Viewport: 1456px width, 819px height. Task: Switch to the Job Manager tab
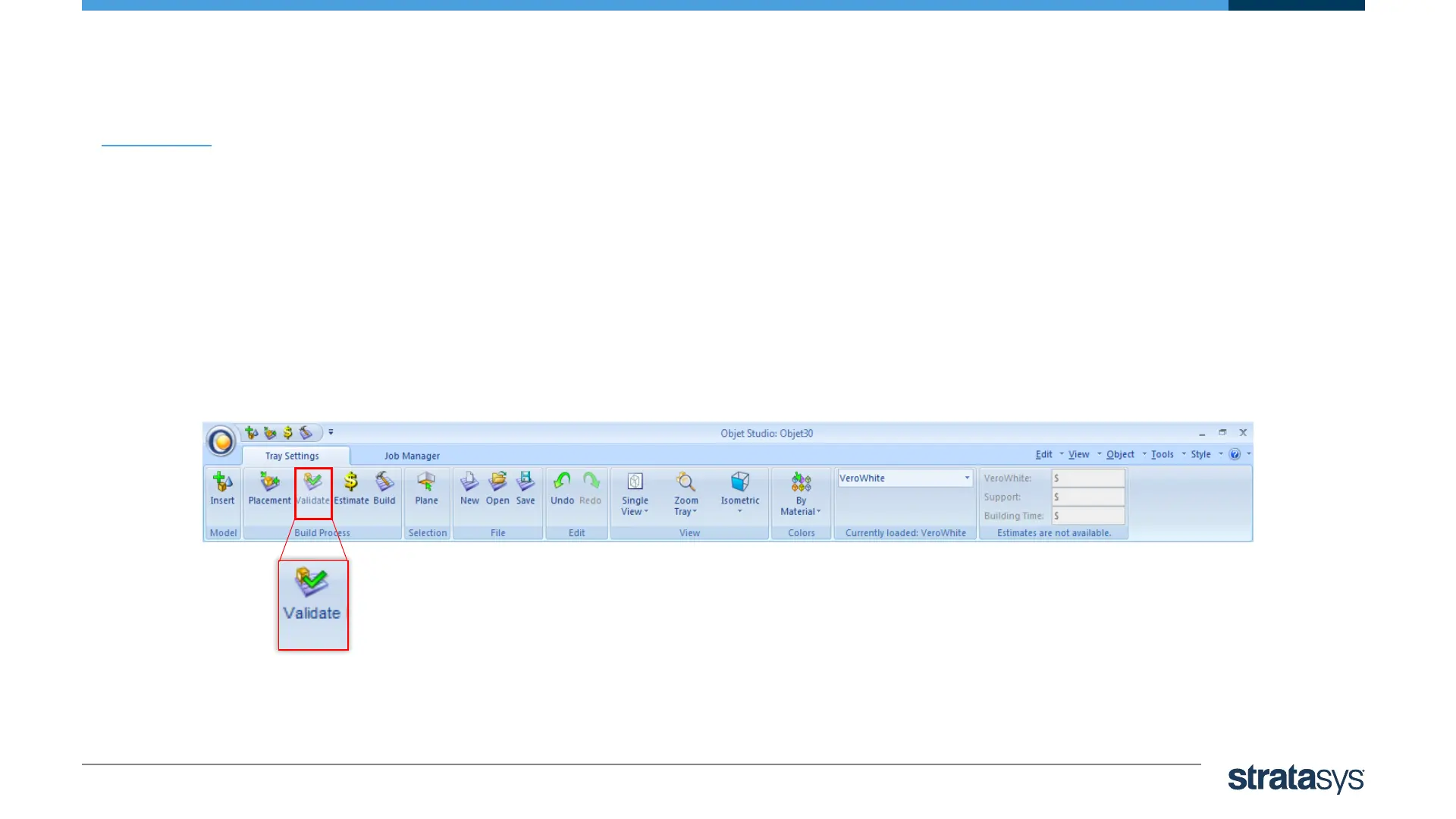(412, 456)
